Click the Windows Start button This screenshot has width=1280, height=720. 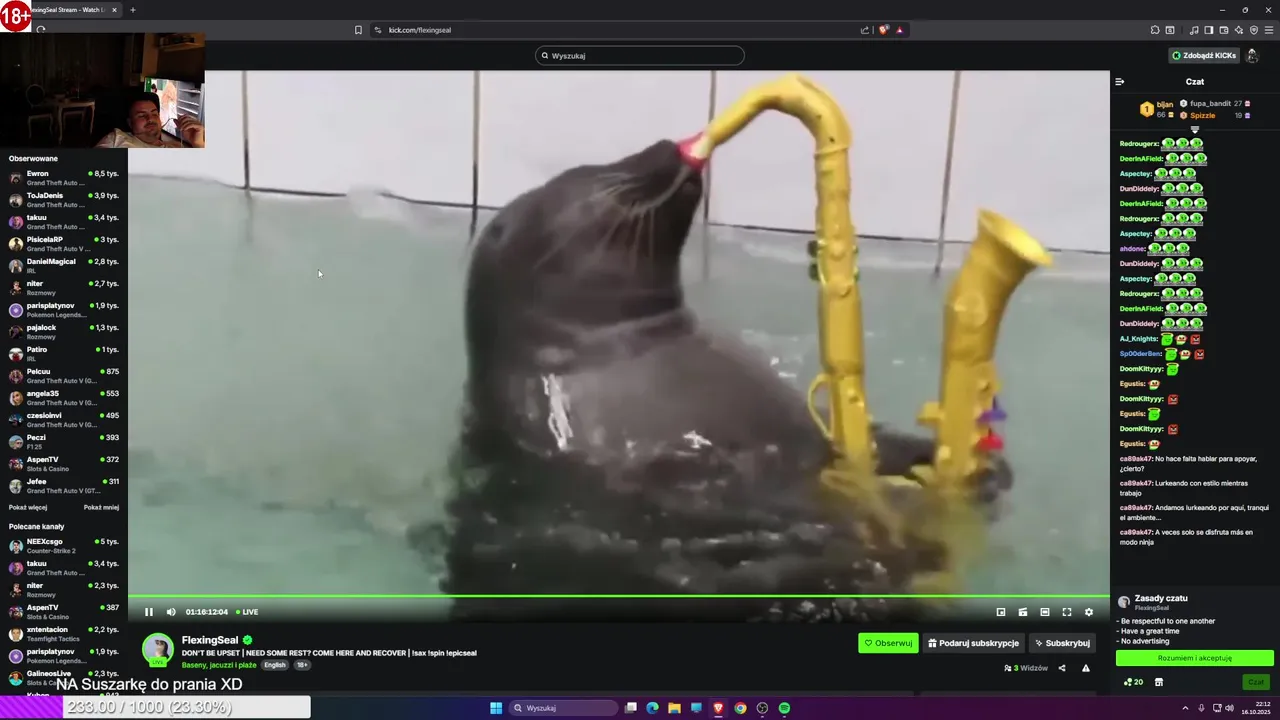click(x=496, y=708)
